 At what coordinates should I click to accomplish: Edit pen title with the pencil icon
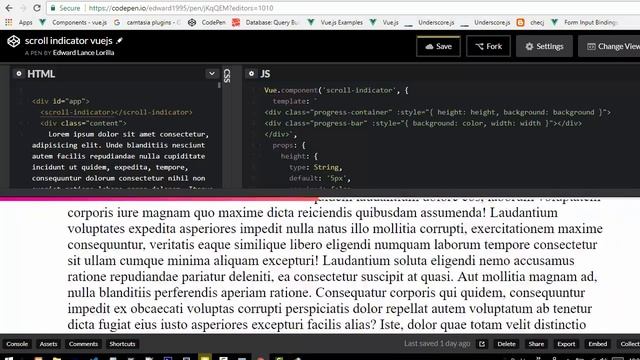(119, 40)
